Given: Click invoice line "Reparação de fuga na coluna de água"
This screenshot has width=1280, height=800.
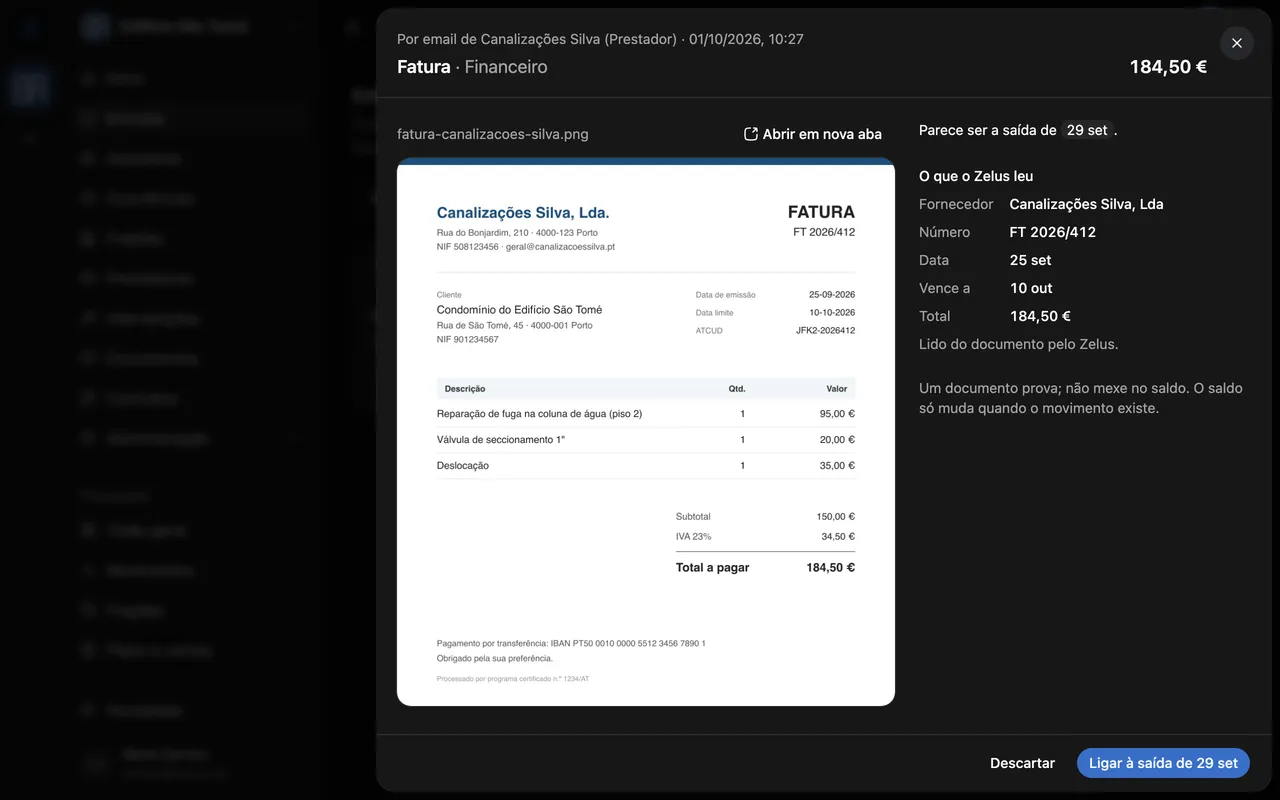Looking at the screenshot, I should point(539,414).
